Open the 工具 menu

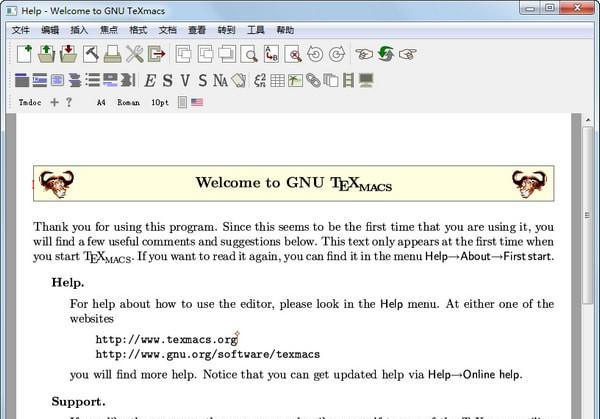pyautogui.click(x=256, y=30)
